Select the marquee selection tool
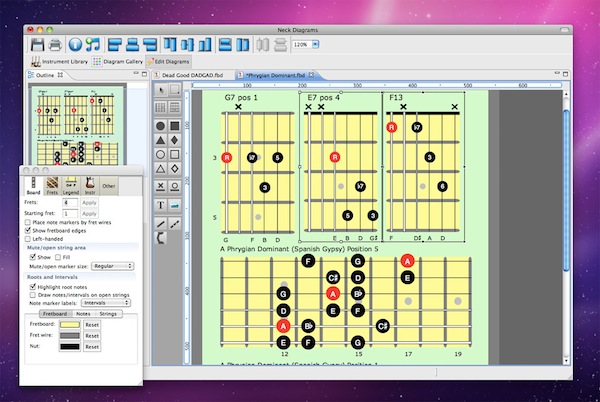The image size is (600, 402). pyautogui.click(x=175, y=90)
